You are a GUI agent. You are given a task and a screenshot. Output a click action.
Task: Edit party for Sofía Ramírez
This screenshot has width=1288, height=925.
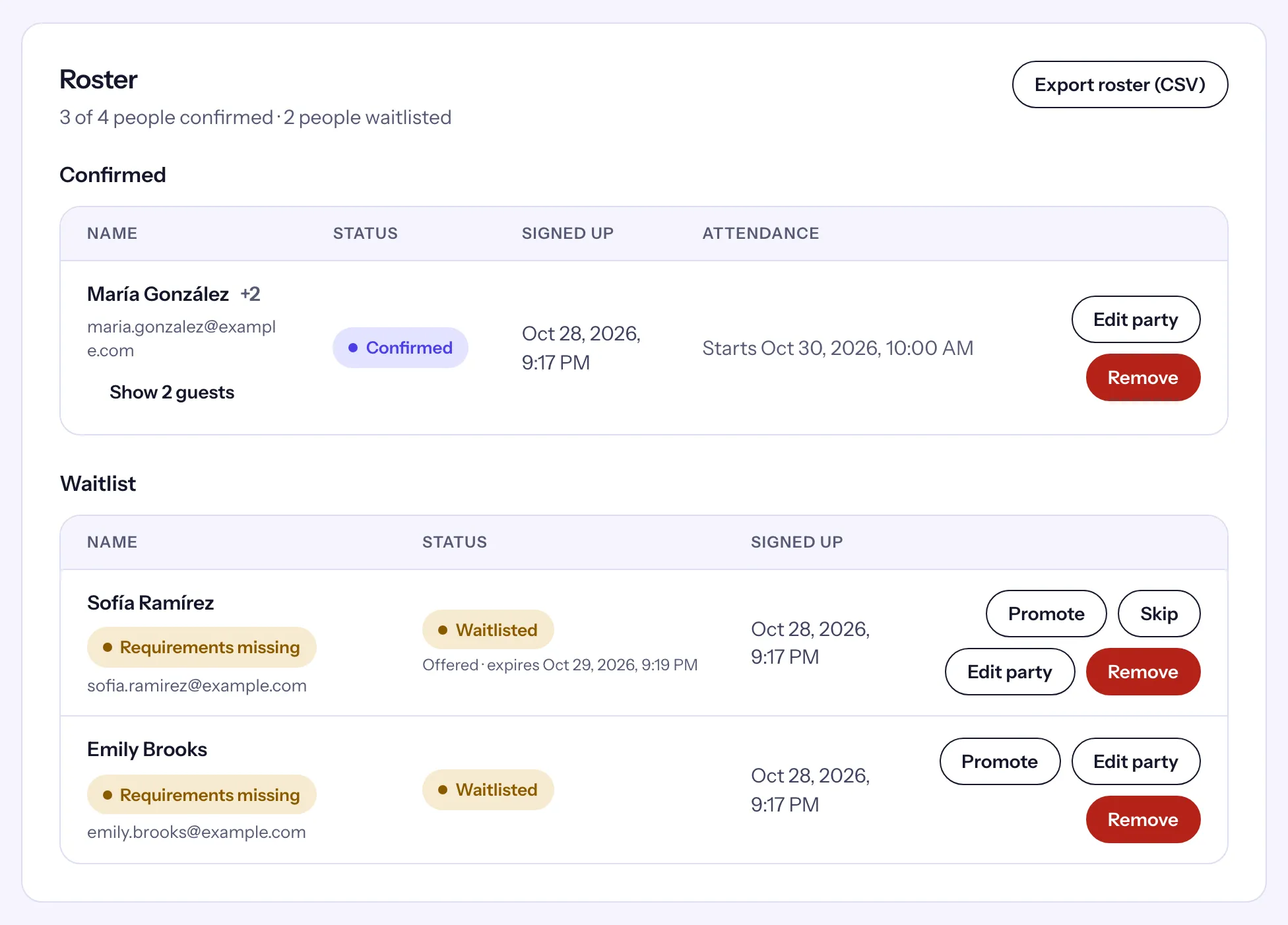point(1010,672)
